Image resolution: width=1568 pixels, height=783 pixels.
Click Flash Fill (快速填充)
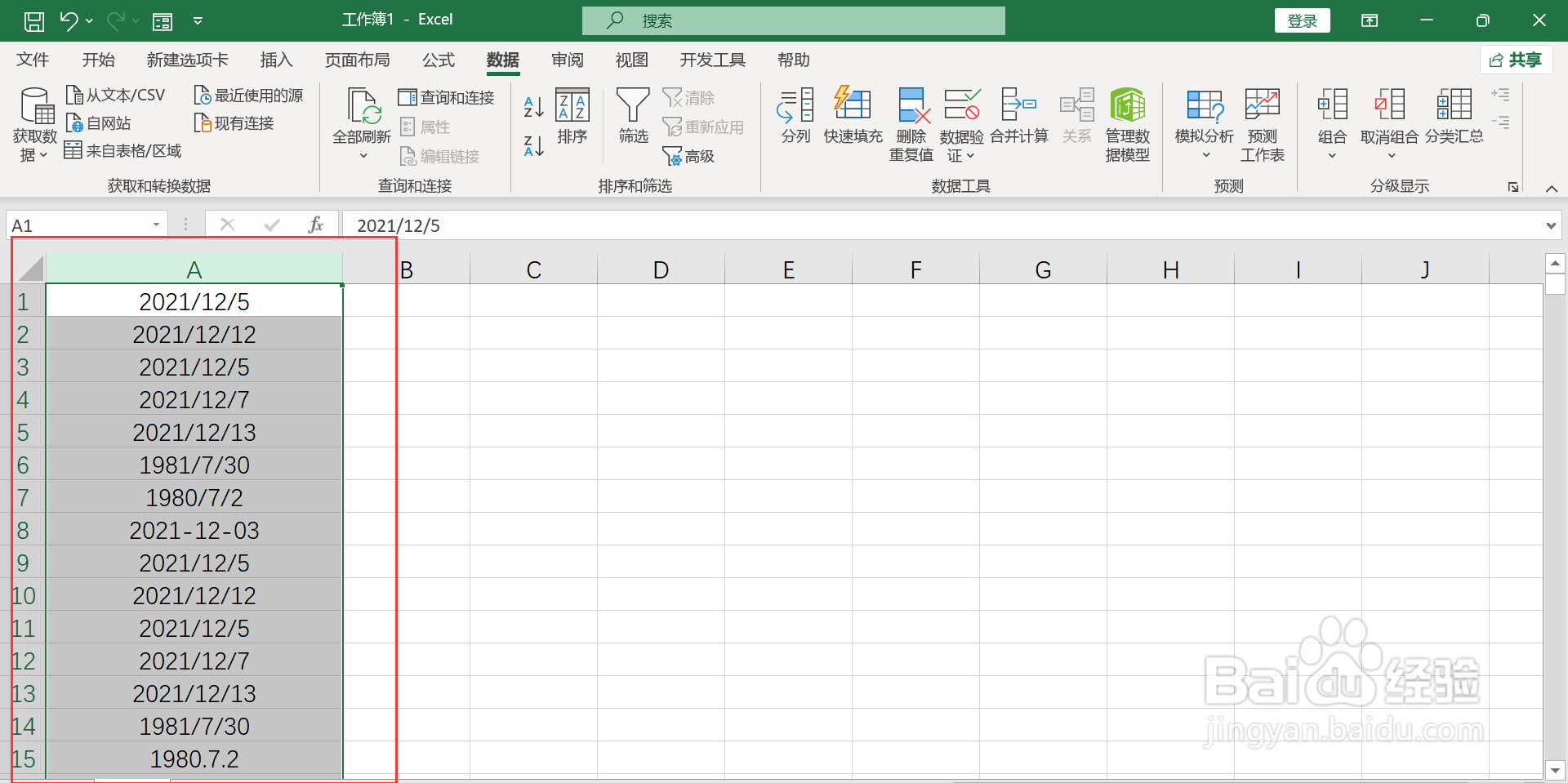(x=853, y=116)
